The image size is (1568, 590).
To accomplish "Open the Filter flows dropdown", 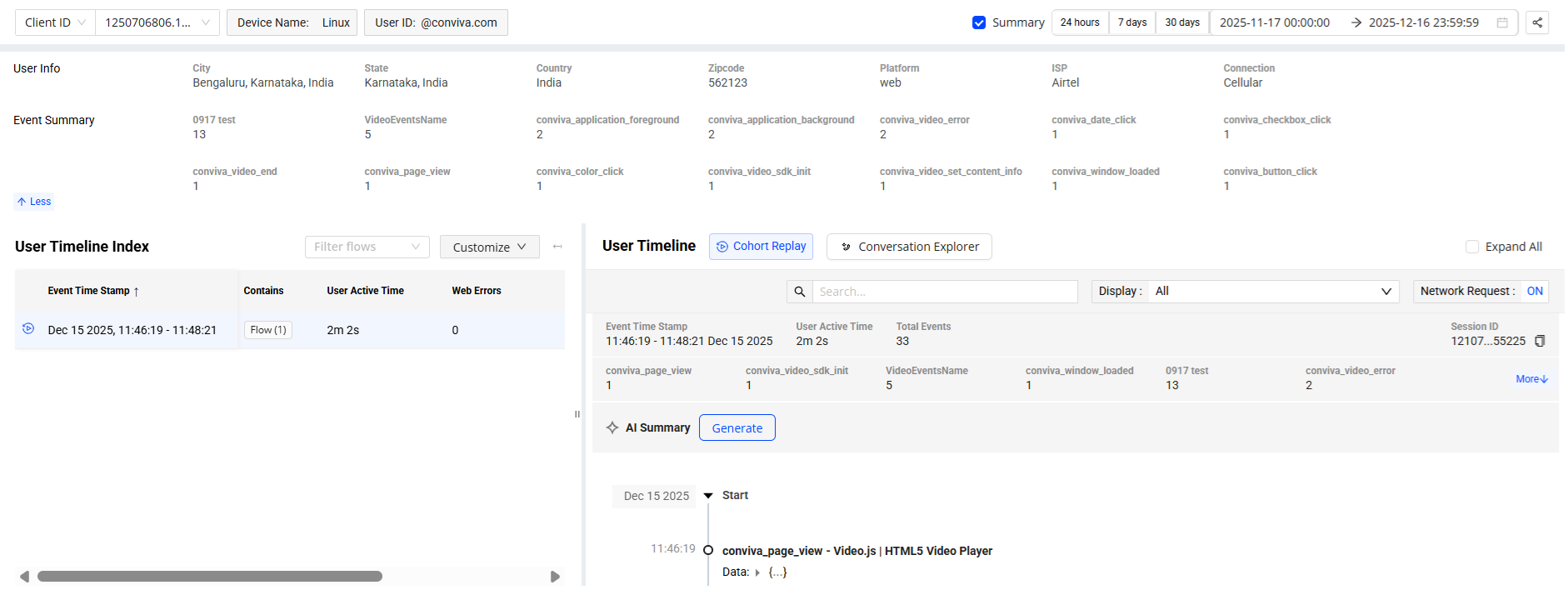I will click(x=367, y=247).
